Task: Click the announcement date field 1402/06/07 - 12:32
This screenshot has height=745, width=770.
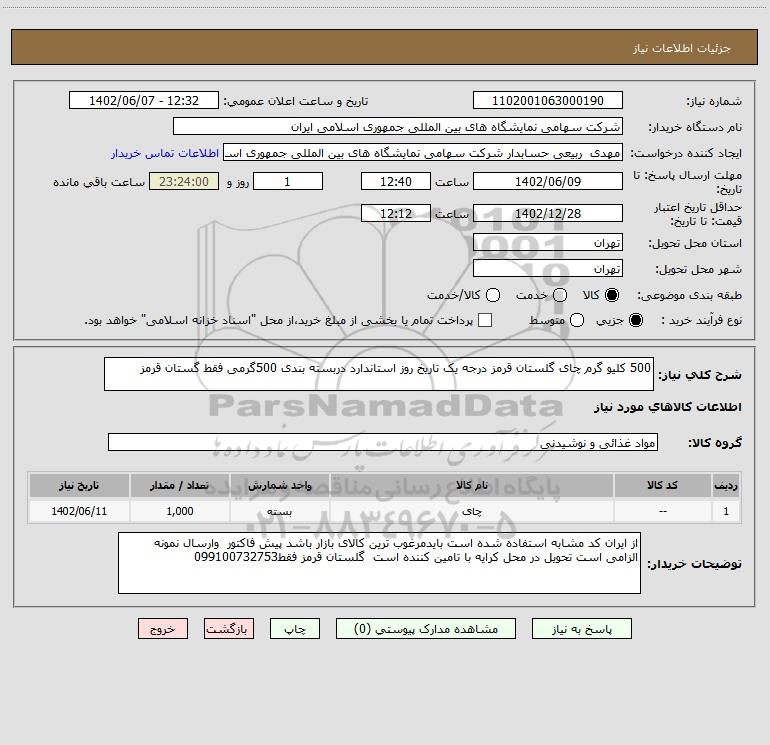Action: pos(144,101)
